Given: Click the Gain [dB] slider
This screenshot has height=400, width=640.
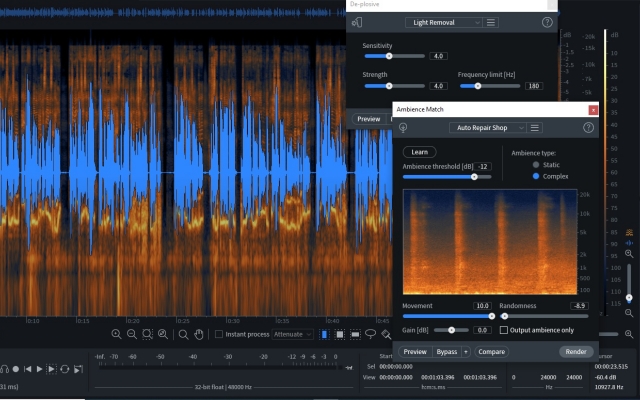Looking at the screenshot, I should tap(451, 330).
